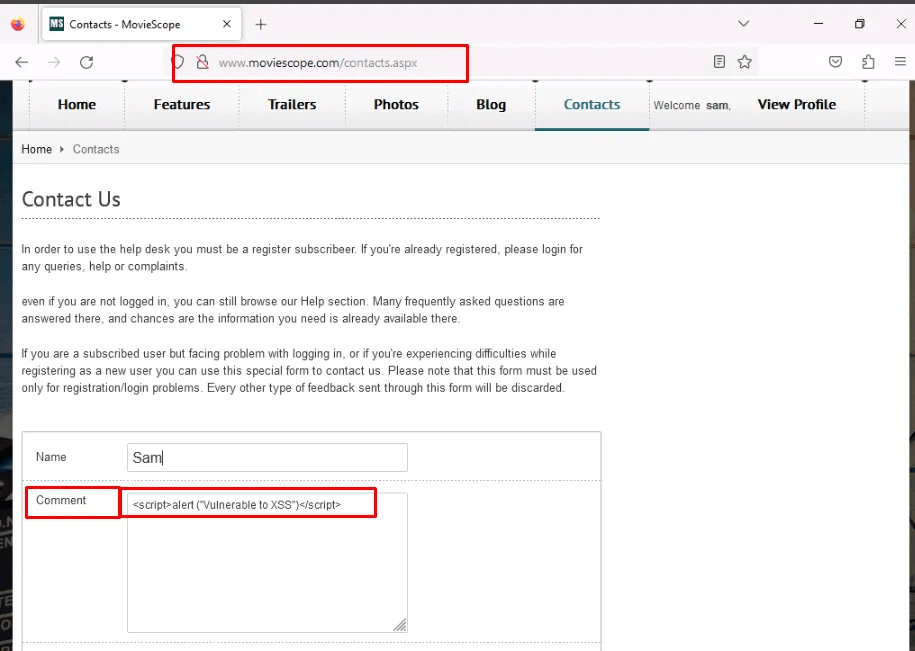Viewport: 915px width, 651px height.
Task: Open the Blog navigation item
Action: [x=490, y=104]
